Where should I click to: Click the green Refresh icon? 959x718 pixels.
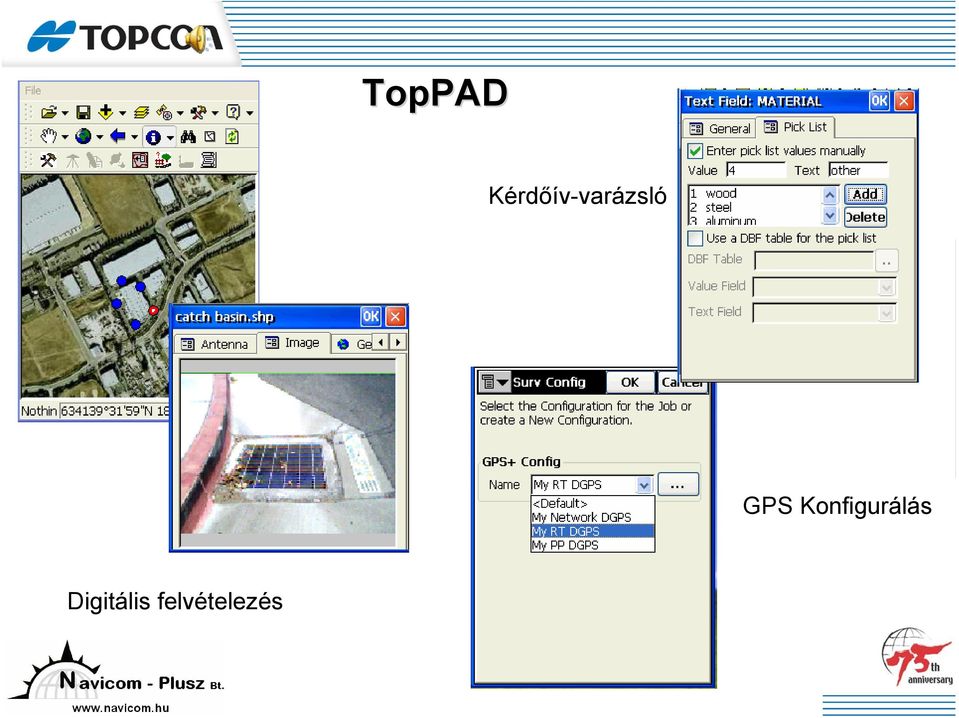(x=232, y=136)
